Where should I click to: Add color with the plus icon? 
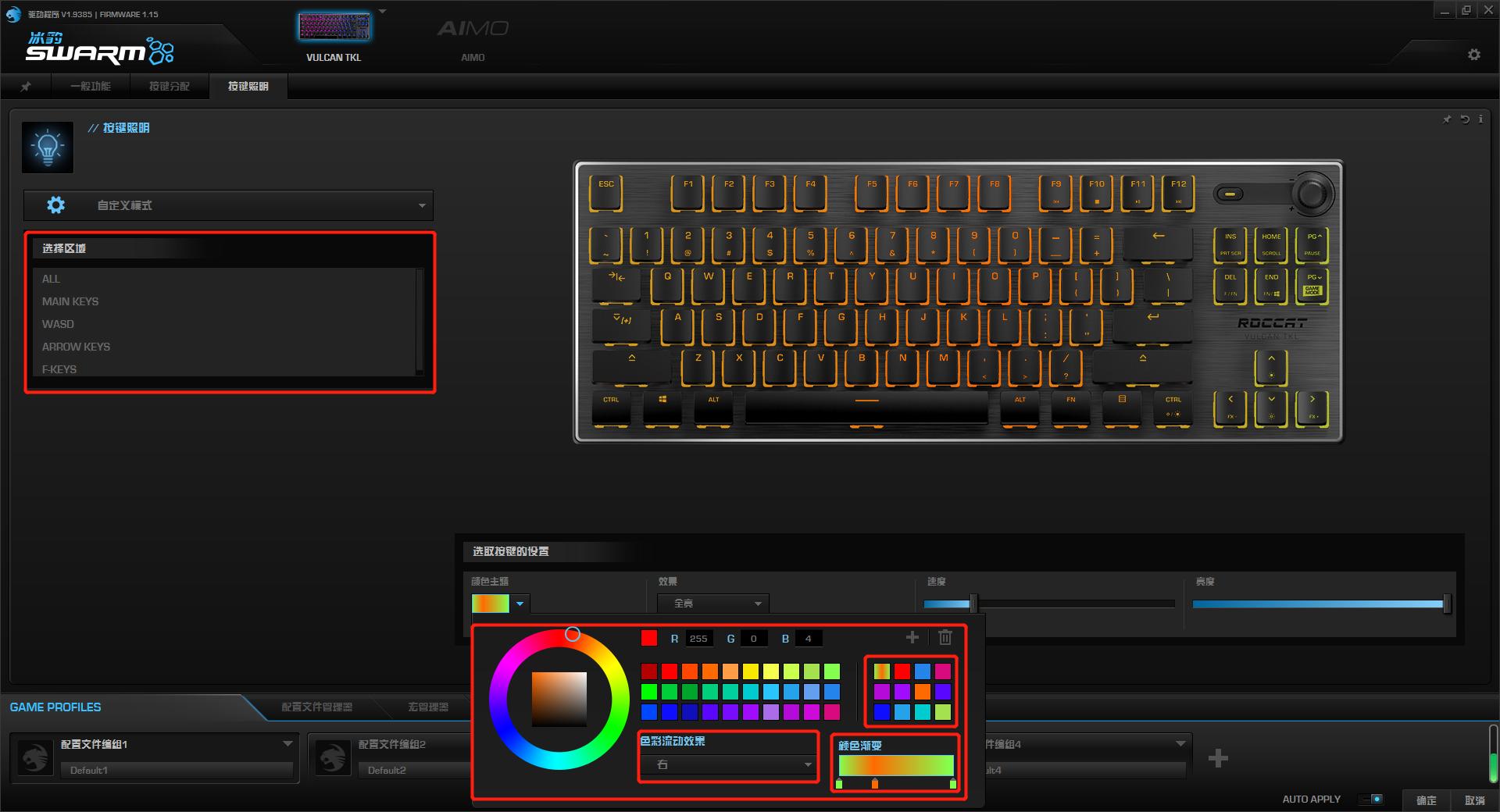pyautogui.click(x=912, y=638)
